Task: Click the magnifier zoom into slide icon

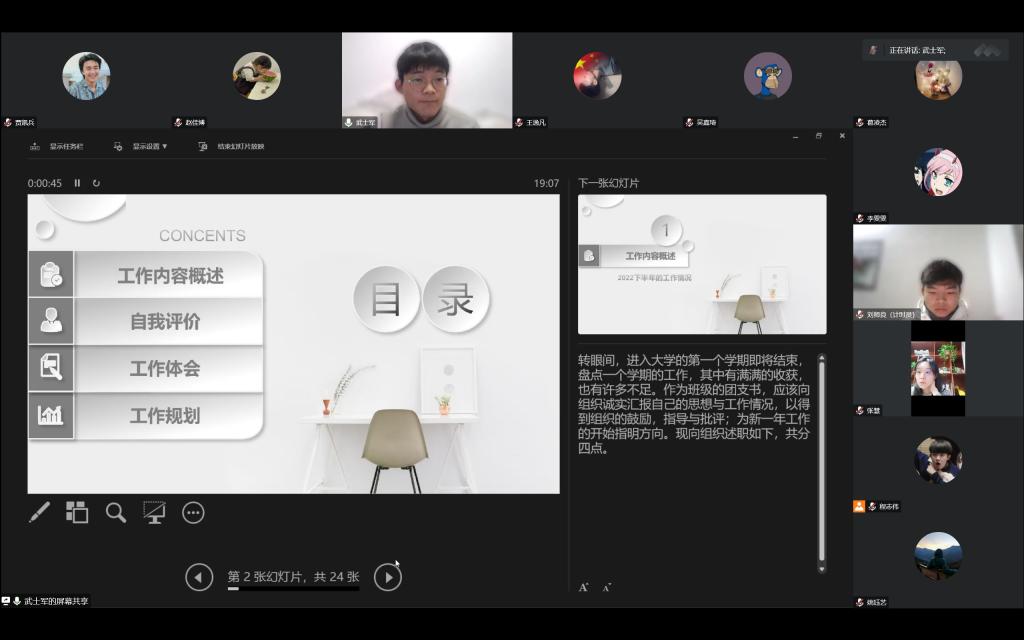Action: coord(116,513)
